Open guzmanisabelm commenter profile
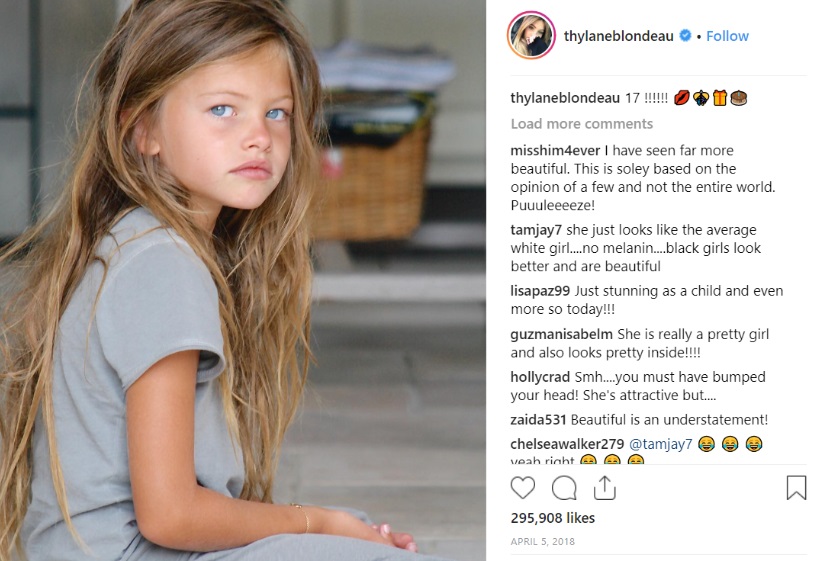This screenshot has width=823, height=561. pyautogui.click(x=561, y=334)
